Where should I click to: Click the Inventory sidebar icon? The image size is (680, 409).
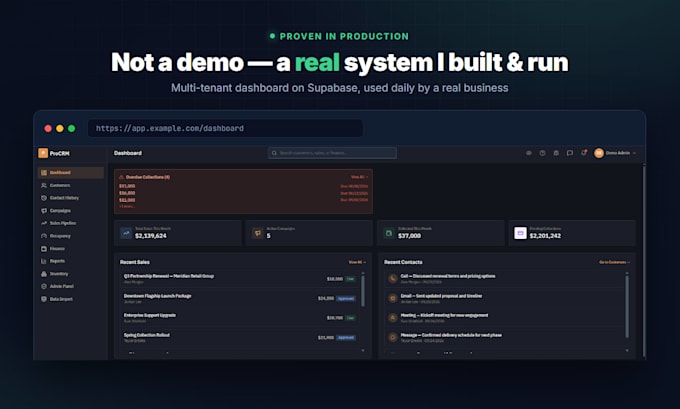pos(44,274)
